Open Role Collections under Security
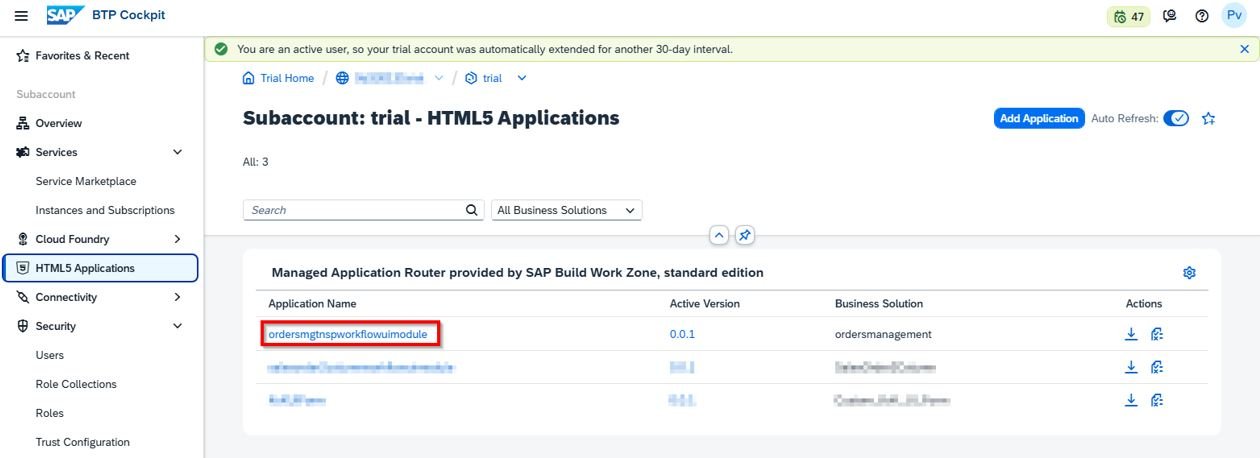Image resolution: width=1260 pixels, height=458 pixels. pyautogui.click(x=76, y=384)
